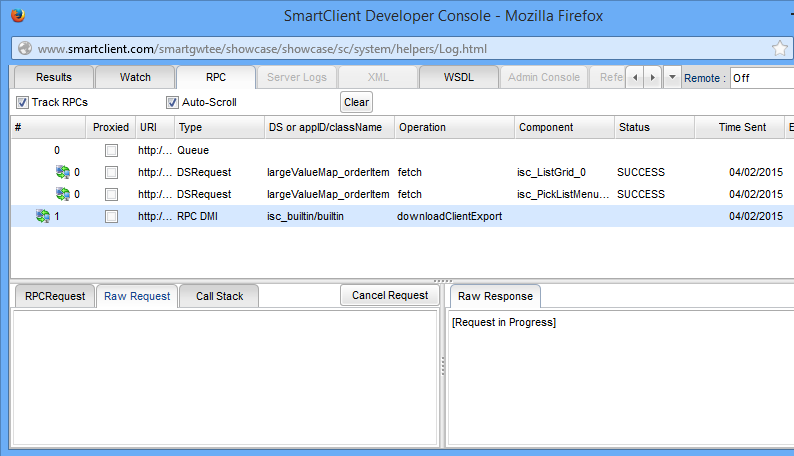Viewport: 794px width, 456px height.
Task: Open the tab picker dropdown arrow
Action: coord(672,78)
